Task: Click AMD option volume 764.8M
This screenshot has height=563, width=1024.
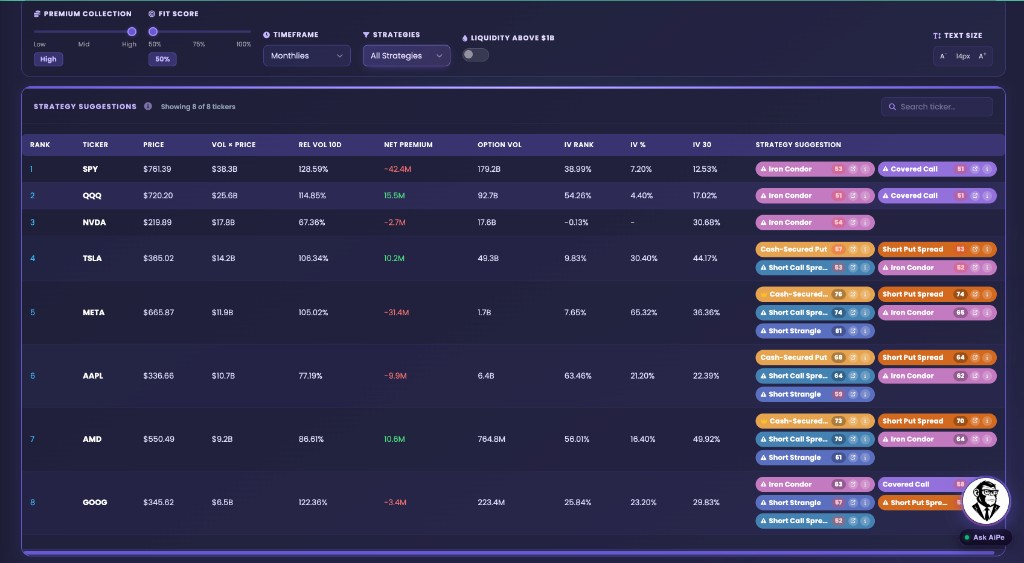Action: (491, 440)
